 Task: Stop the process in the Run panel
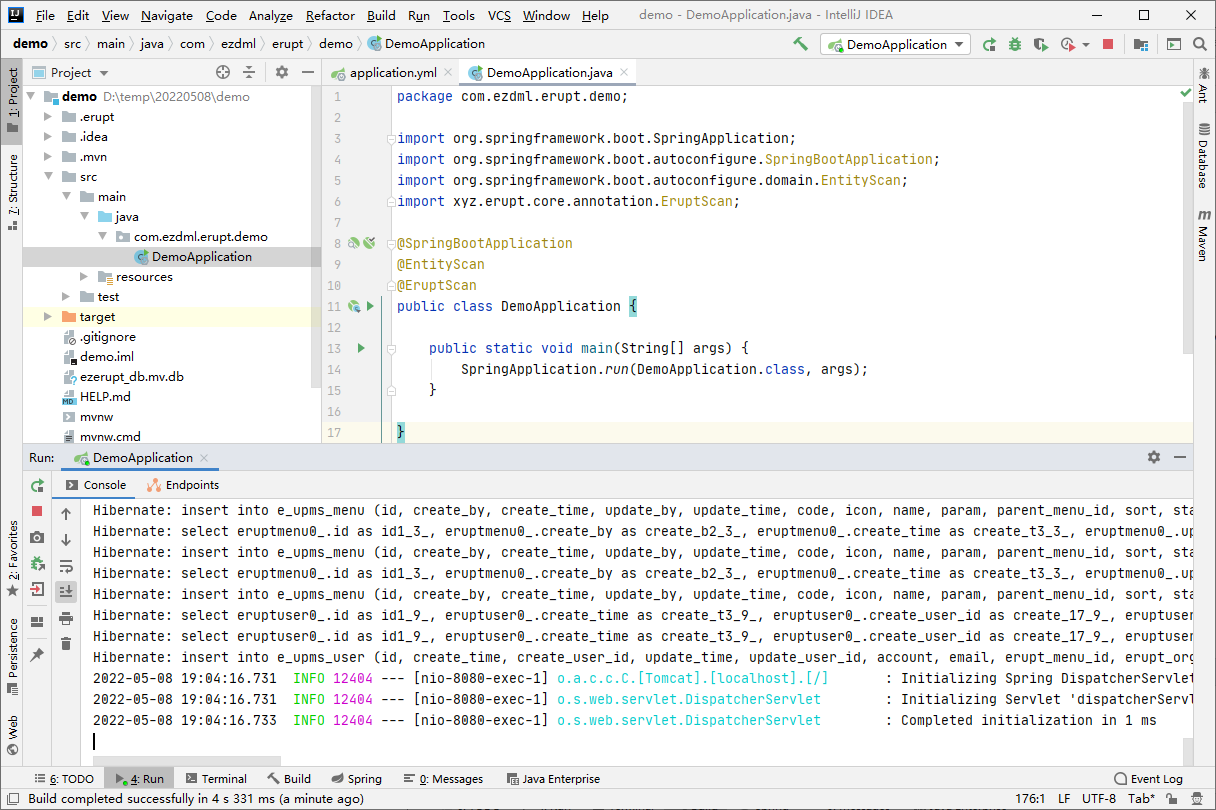click(37, 511)
